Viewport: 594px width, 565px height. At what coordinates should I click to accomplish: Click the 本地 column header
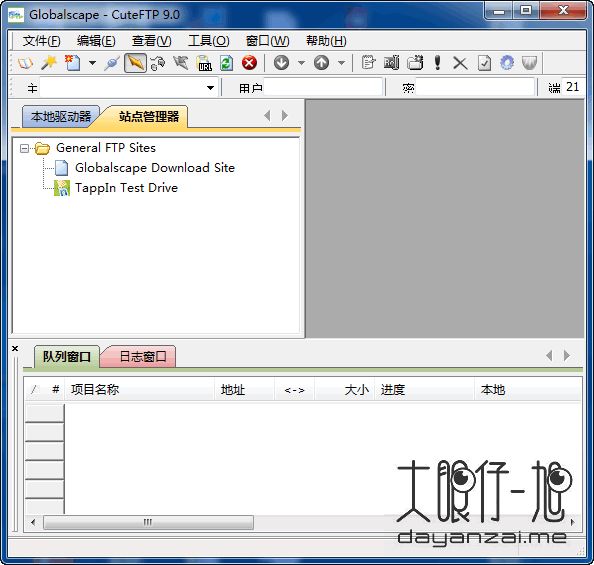(528, 390)
